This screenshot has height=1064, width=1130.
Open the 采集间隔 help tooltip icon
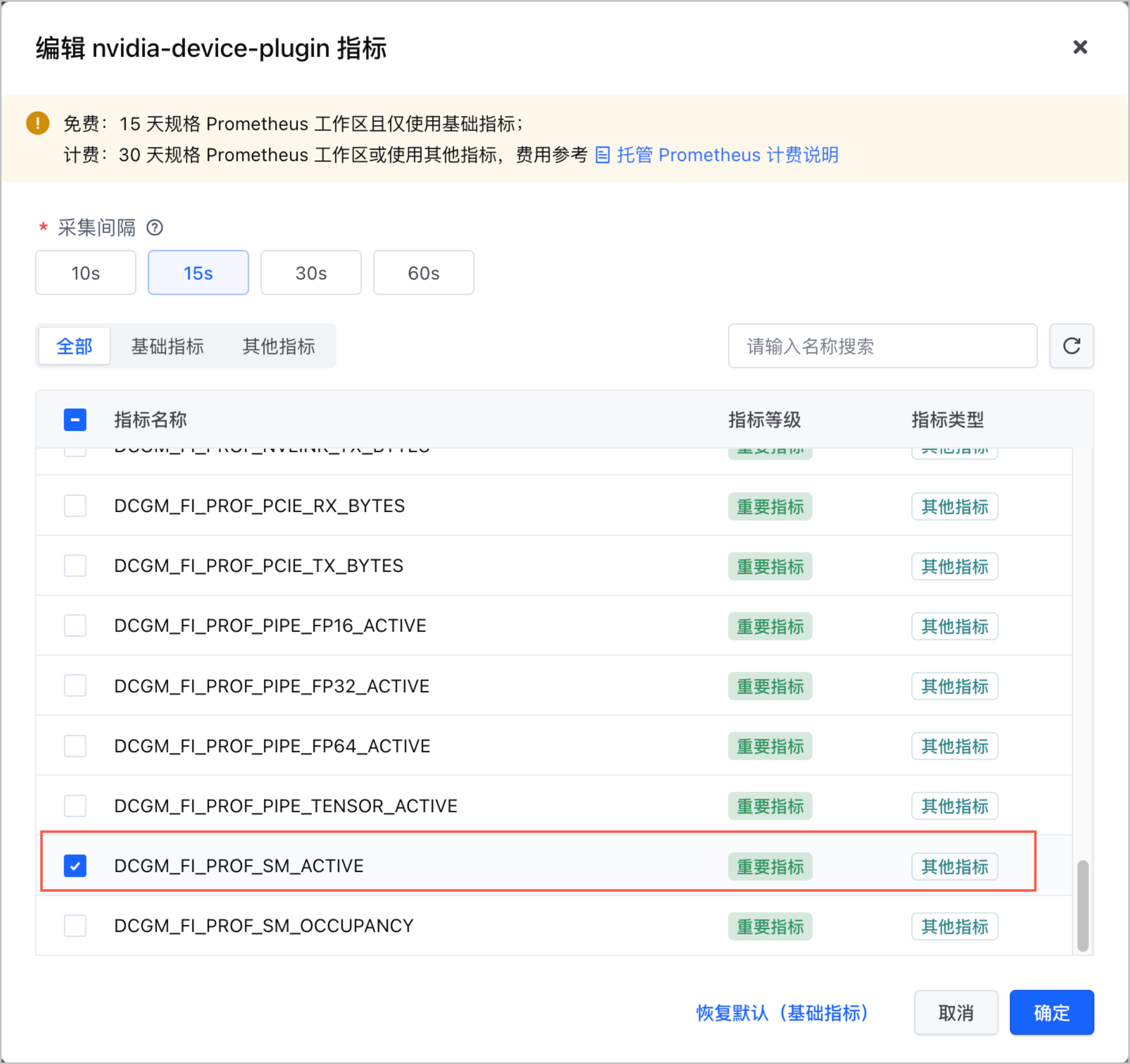point(155,228)
